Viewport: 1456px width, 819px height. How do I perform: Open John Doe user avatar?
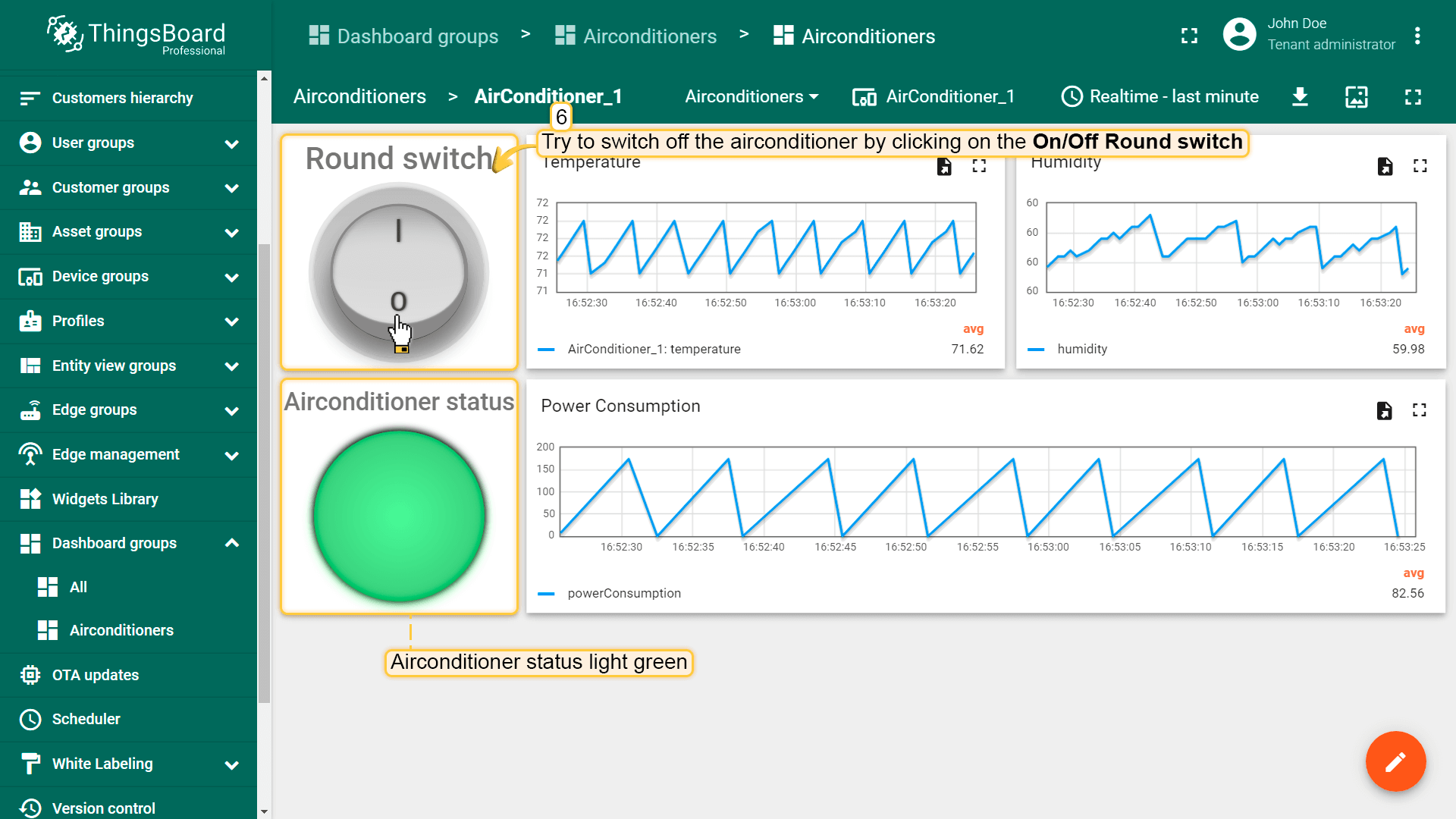pyautogui.click(x=1240, y=34)
